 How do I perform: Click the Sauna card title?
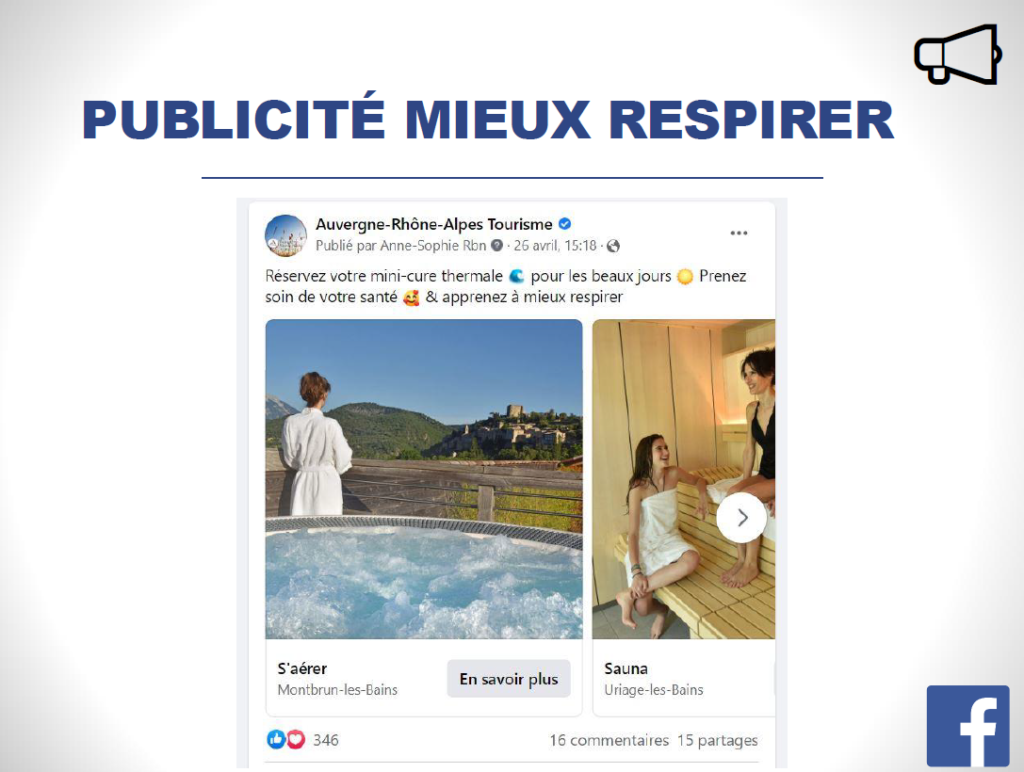click(x=626, y=669)
